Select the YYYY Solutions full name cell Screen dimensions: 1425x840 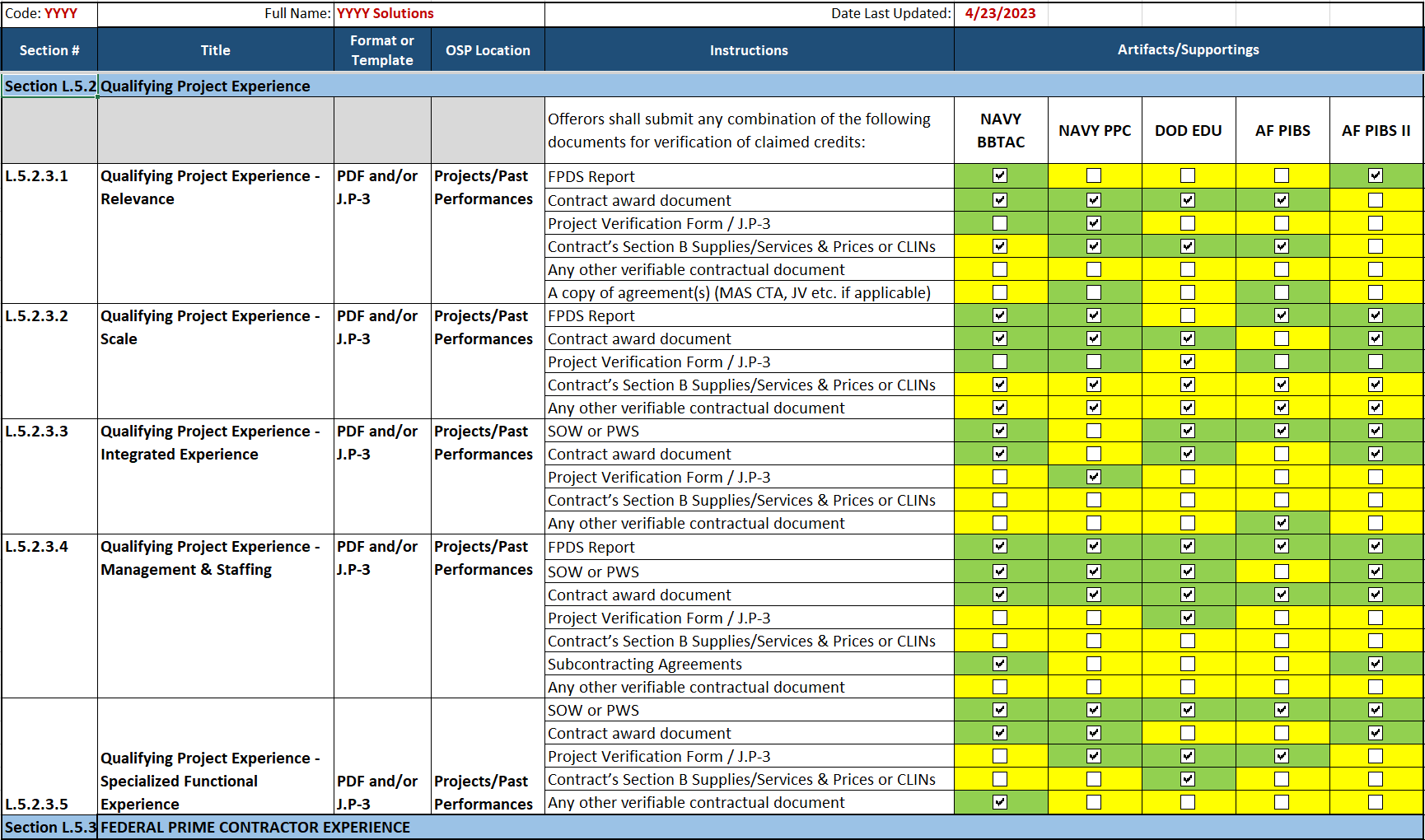[x=439, y=13]
